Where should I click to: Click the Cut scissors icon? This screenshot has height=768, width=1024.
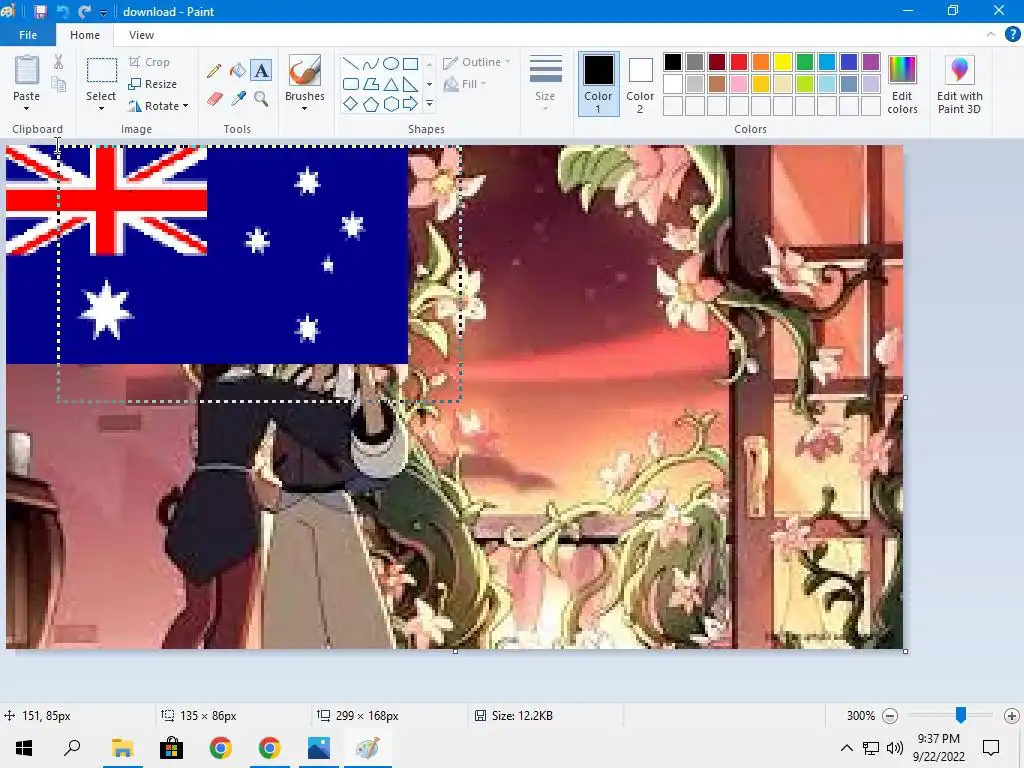[x=58, y=62]
